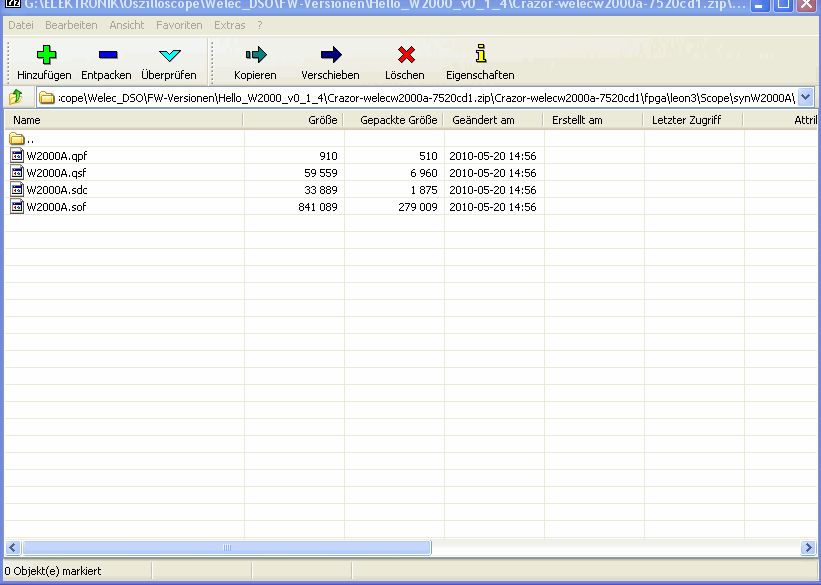The height and width of the screenshot is (585, 821).
Task: Sort files by Größe column
Action: [x=293, y=120]
